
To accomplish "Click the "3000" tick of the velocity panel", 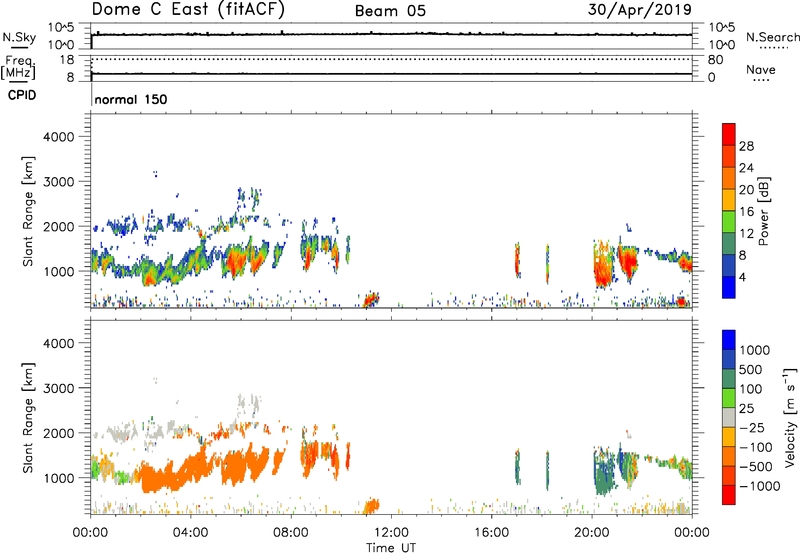I will (x=59, y=388).
